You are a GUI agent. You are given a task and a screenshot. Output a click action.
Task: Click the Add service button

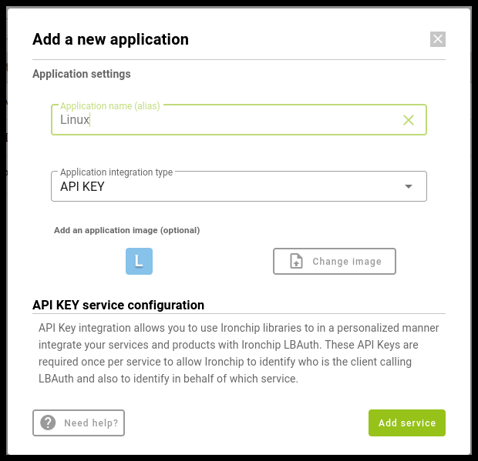pyautogui.click(x=407, y=423)
